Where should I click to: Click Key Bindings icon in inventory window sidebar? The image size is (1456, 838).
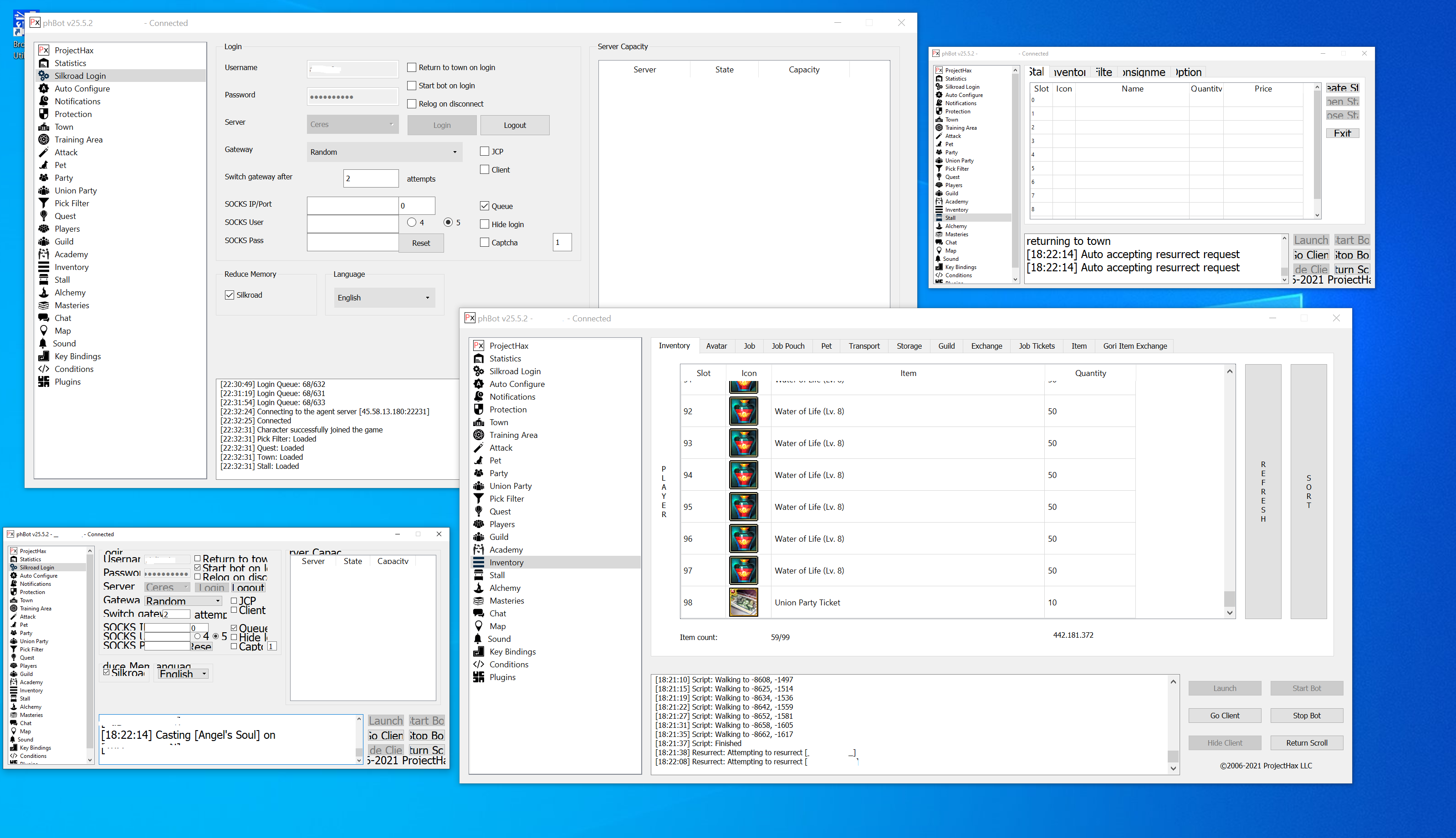coord(478,651)
